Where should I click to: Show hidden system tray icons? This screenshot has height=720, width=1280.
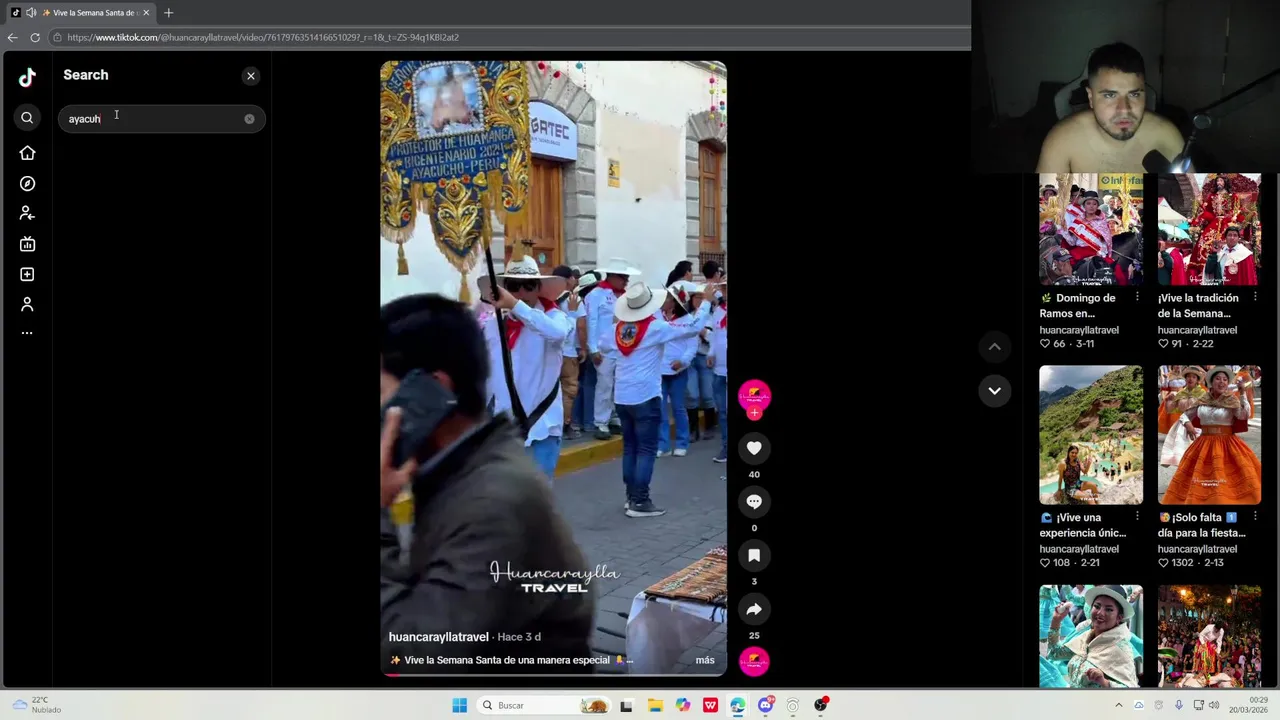point(1118,705)
